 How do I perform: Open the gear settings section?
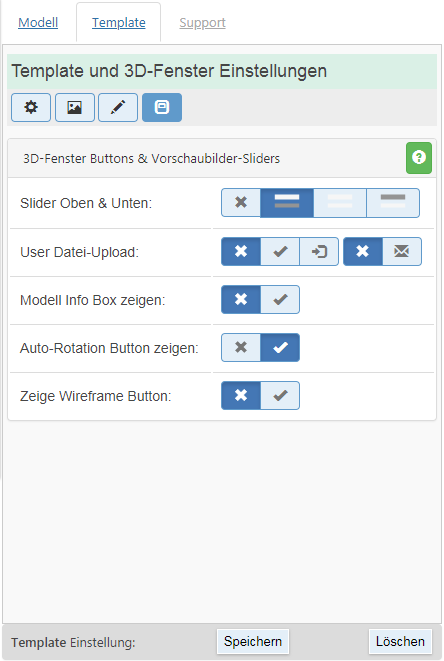[31, 107]
